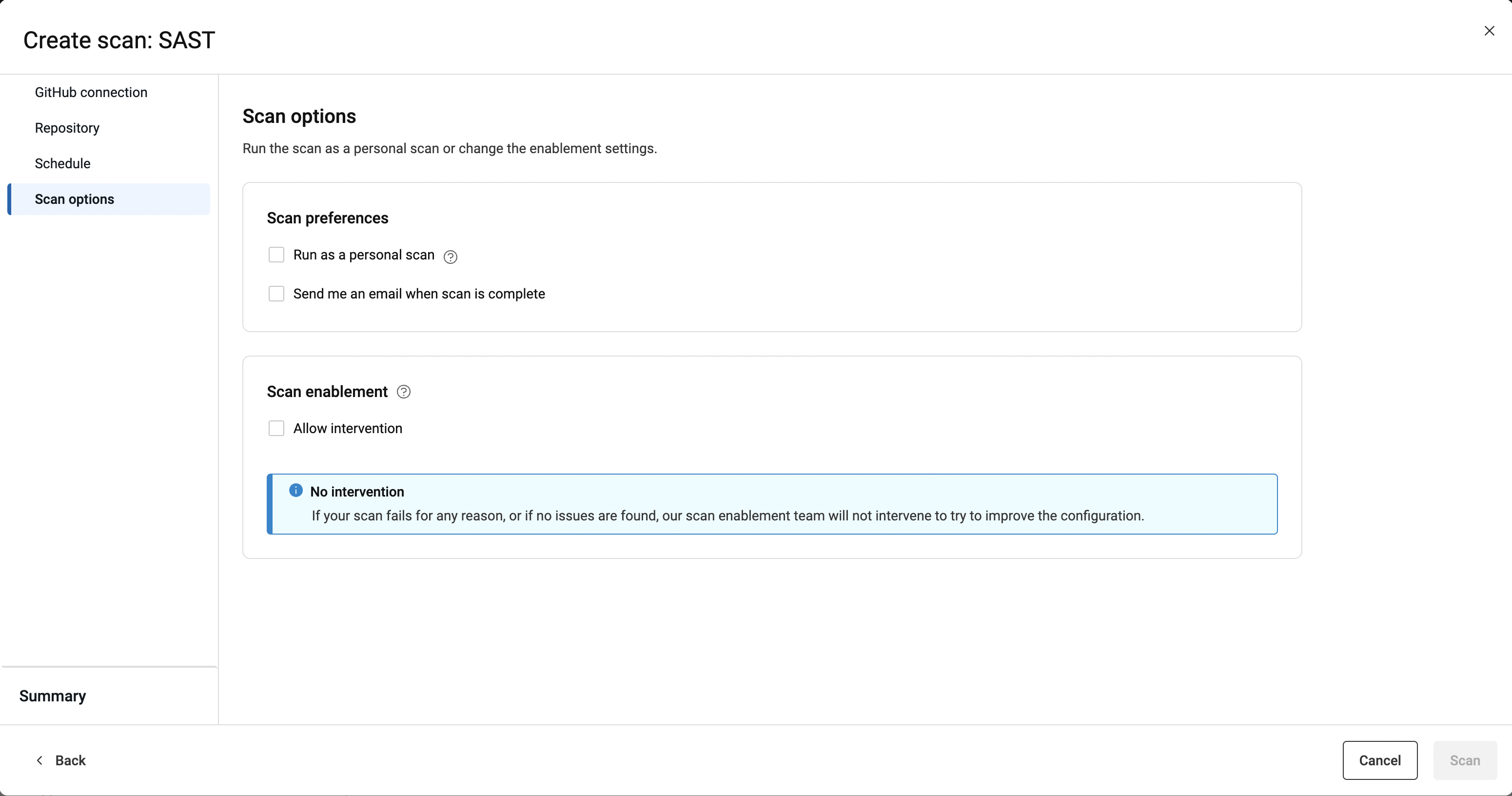Tick the email when scan is complete checkbox
Screen dimensions: 1512x796
click(x=276, y=294)
